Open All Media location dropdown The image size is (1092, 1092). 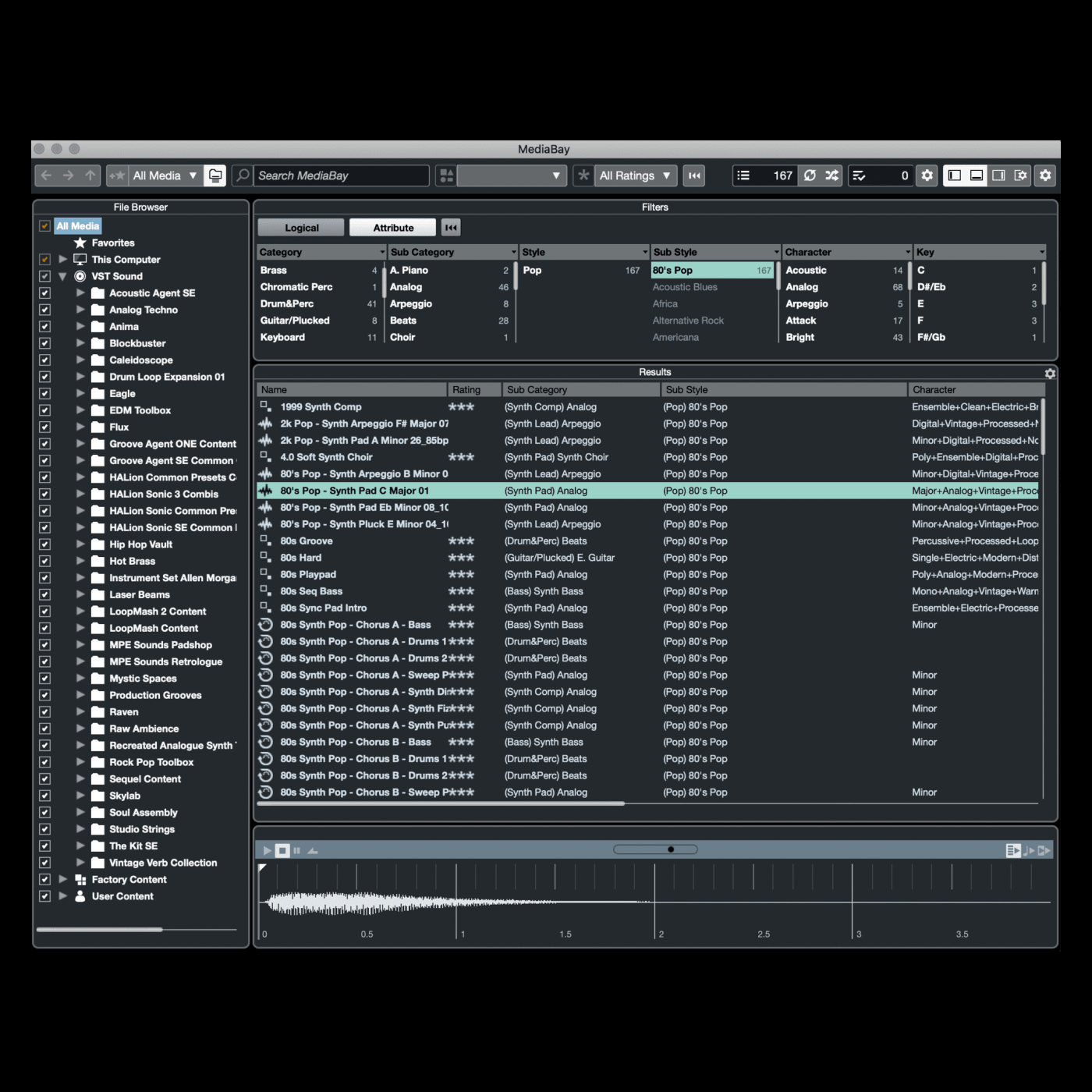click(165, 175)
